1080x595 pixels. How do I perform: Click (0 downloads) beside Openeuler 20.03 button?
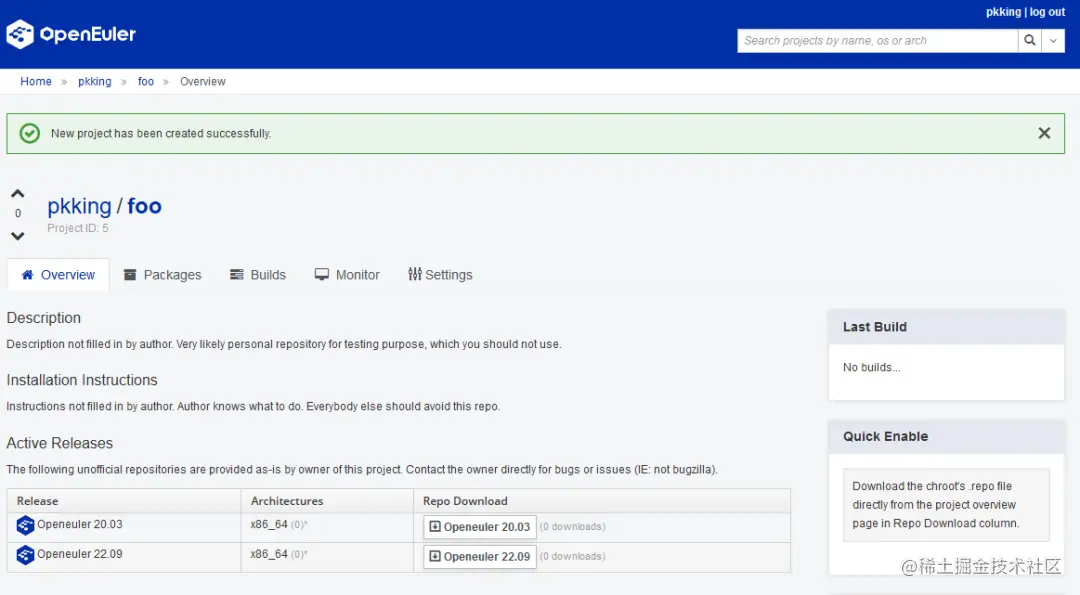pyautogui.click(x=572, y=526)
